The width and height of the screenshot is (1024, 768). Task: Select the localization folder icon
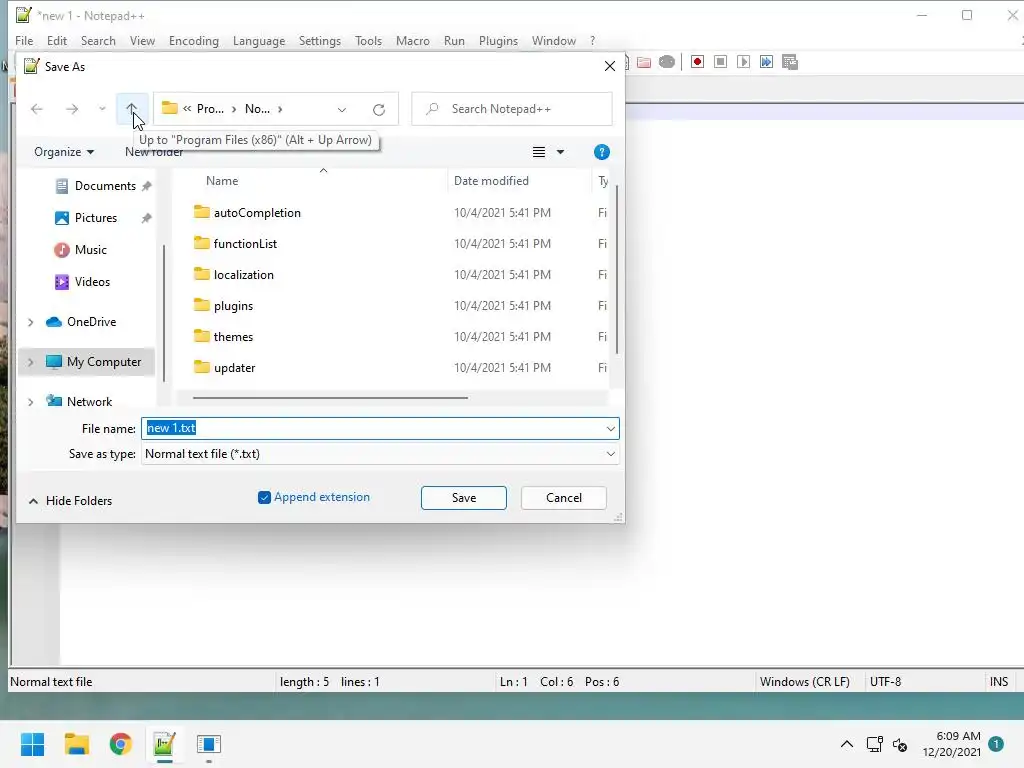click(x=202, y=274)
